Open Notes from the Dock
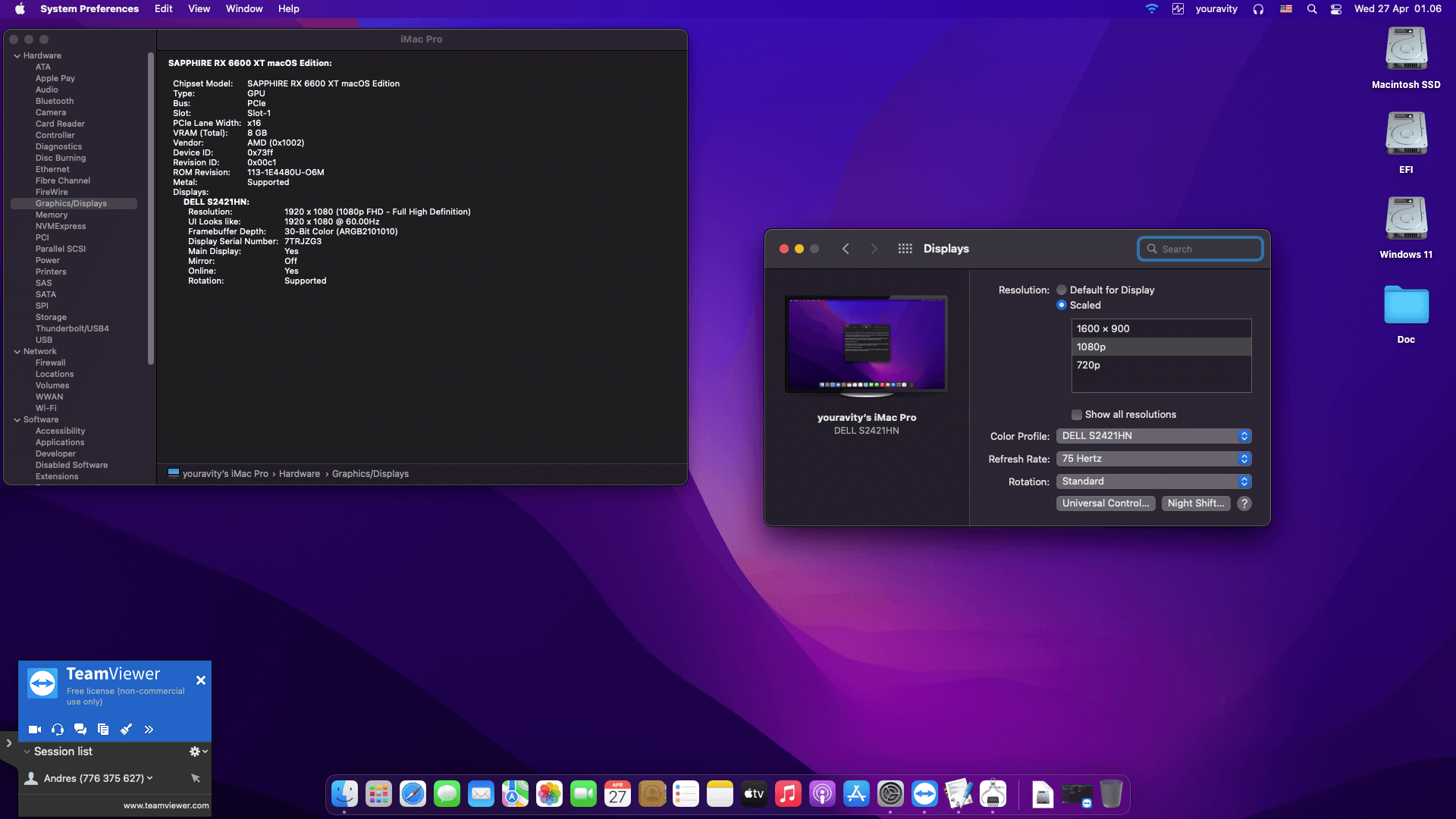 720,794
